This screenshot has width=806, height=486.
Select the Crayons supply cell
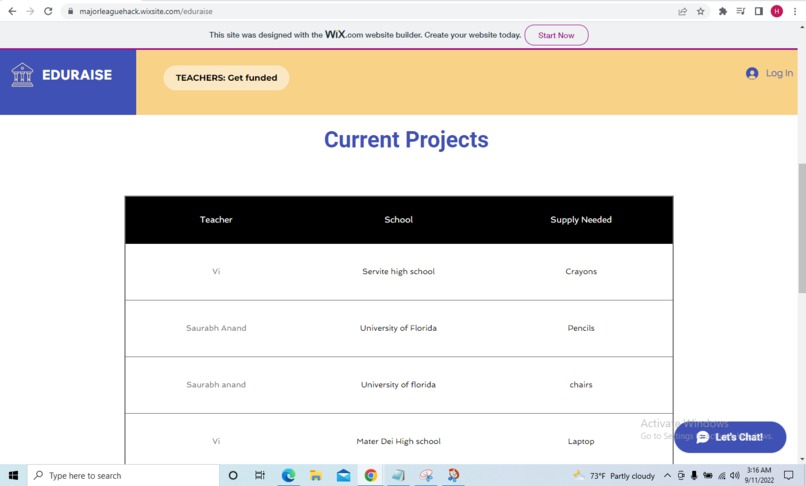581,272
